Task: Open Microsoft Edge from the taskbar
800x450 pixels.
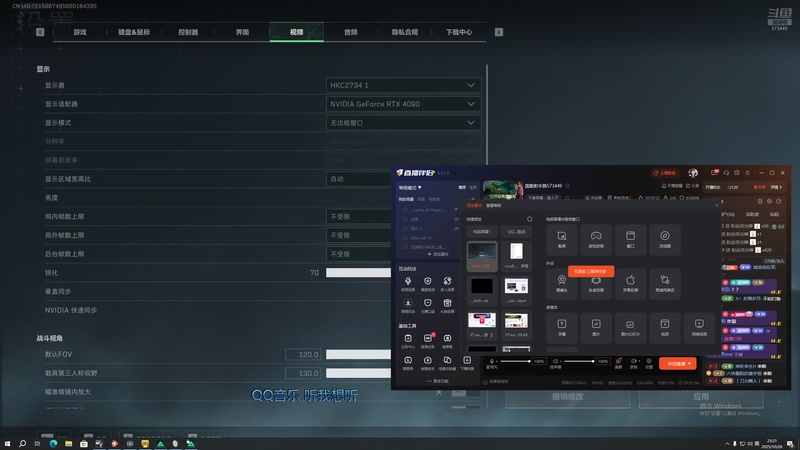Action: 53,444
